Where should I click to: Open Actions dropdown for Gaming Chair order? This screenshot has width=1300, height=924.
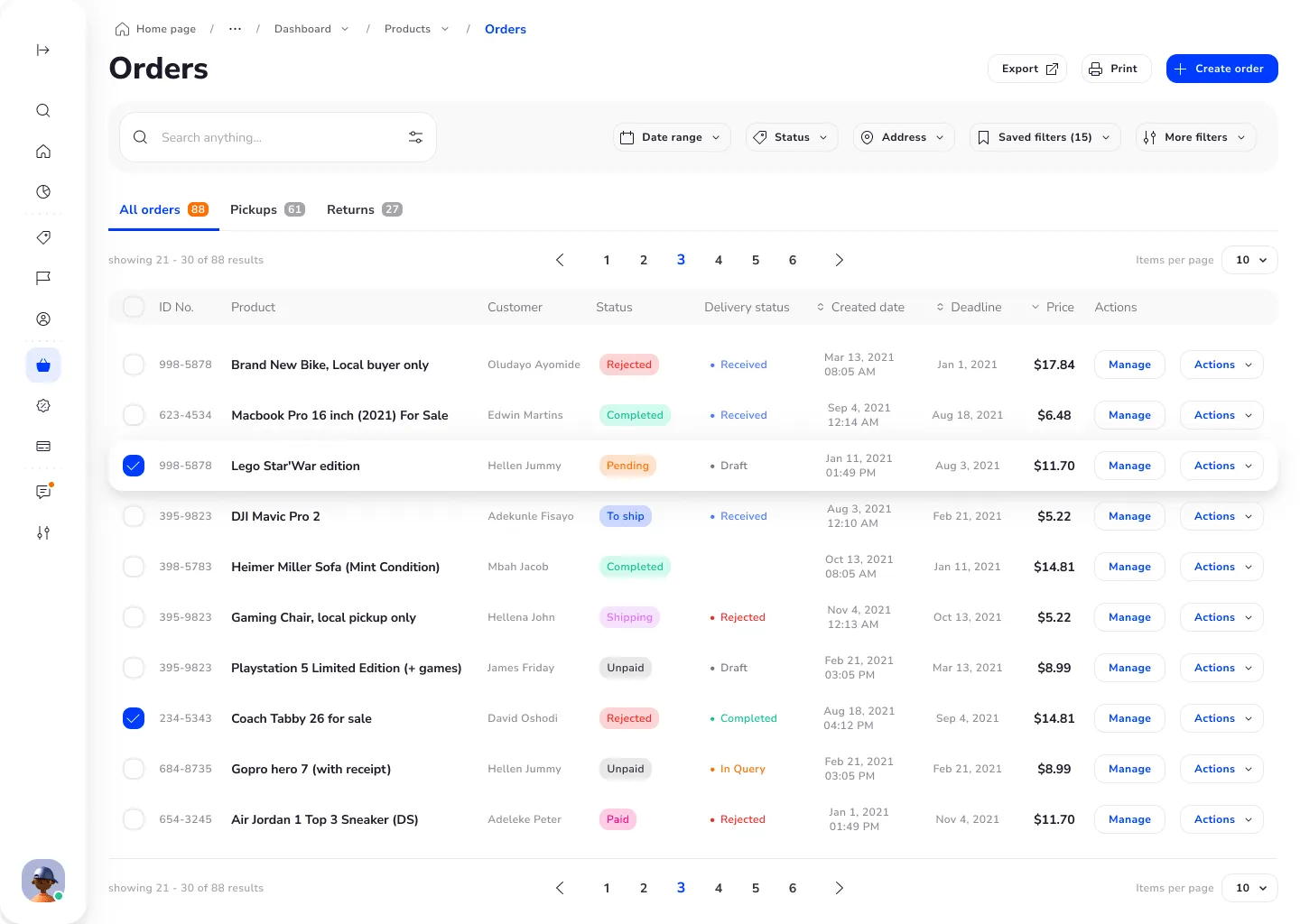[1221, 617]
